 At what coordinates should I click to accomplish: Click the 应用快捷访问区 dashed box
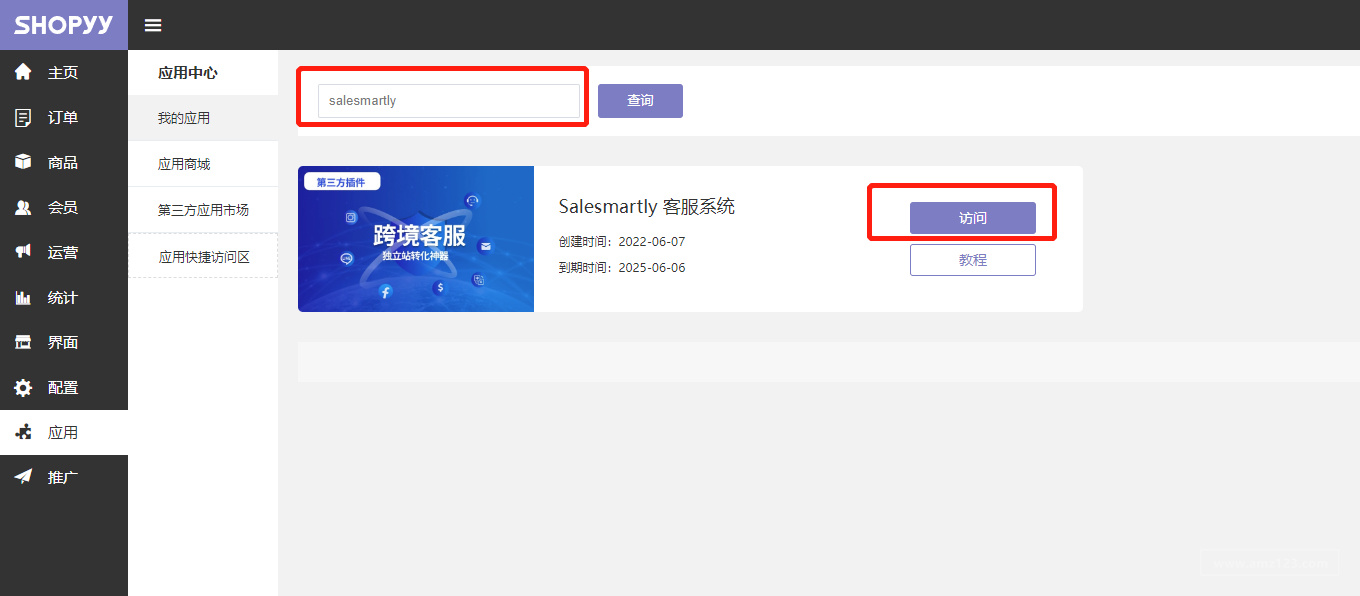203,256
